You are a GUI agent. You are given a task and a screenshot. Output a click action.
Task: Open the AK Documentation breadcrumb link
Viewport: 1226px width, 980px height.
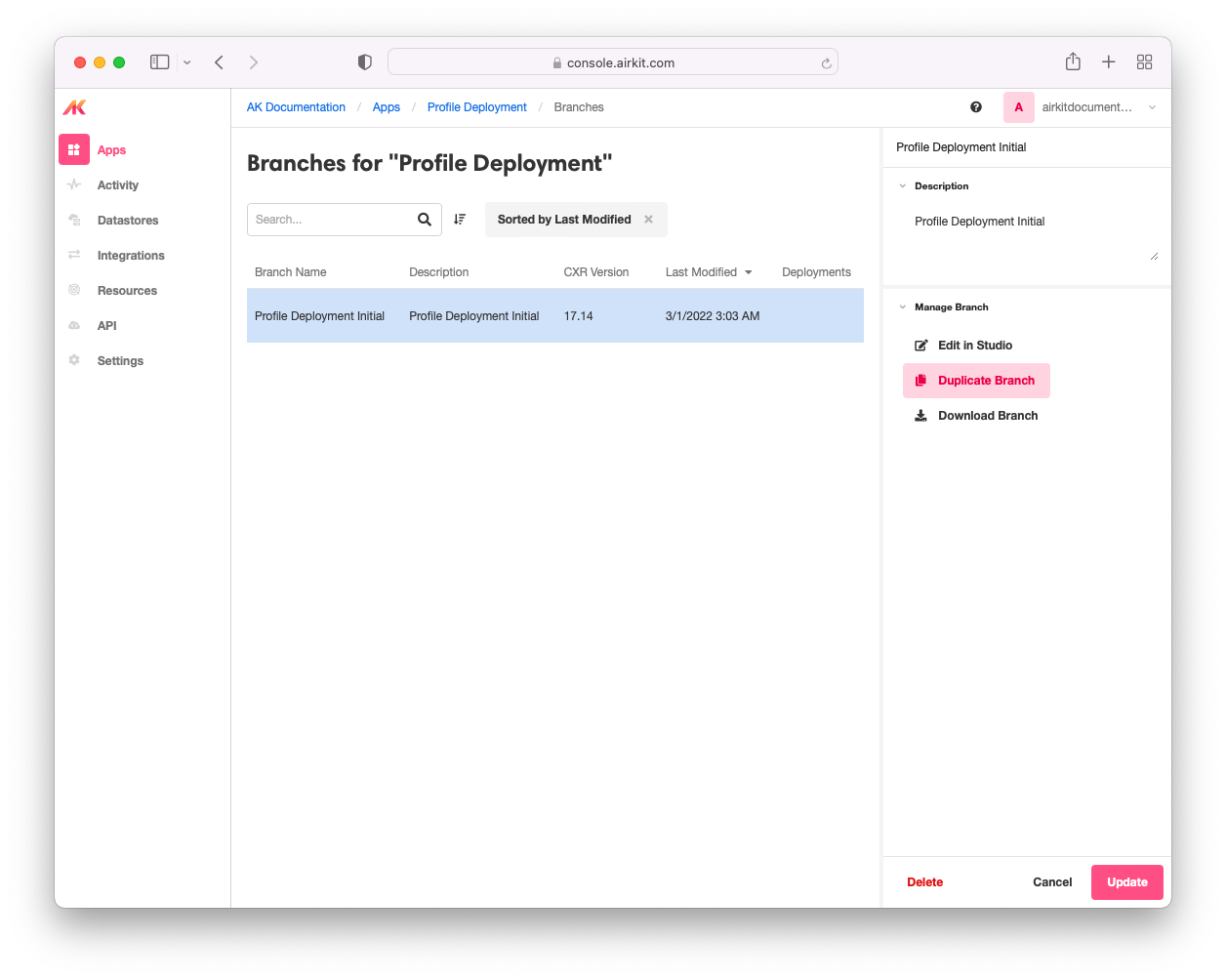[x=296, y=107]
